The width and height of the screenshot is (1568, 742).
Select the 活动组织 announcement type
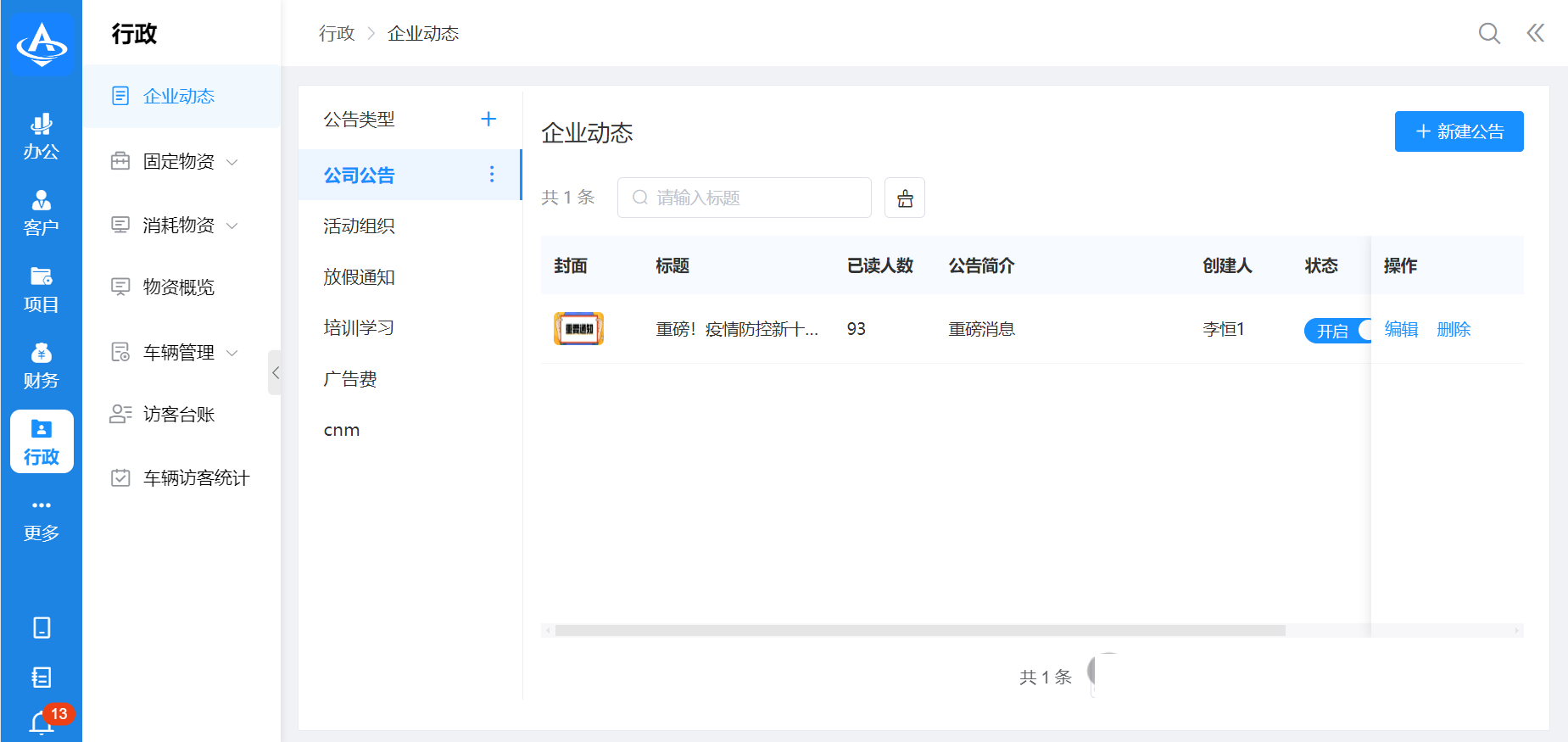[x=360, y=226]
